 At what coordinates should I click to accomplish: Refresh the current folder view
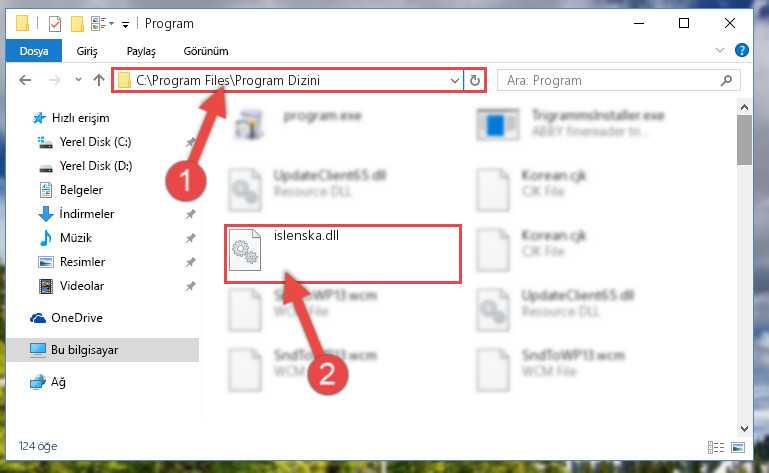474,80
